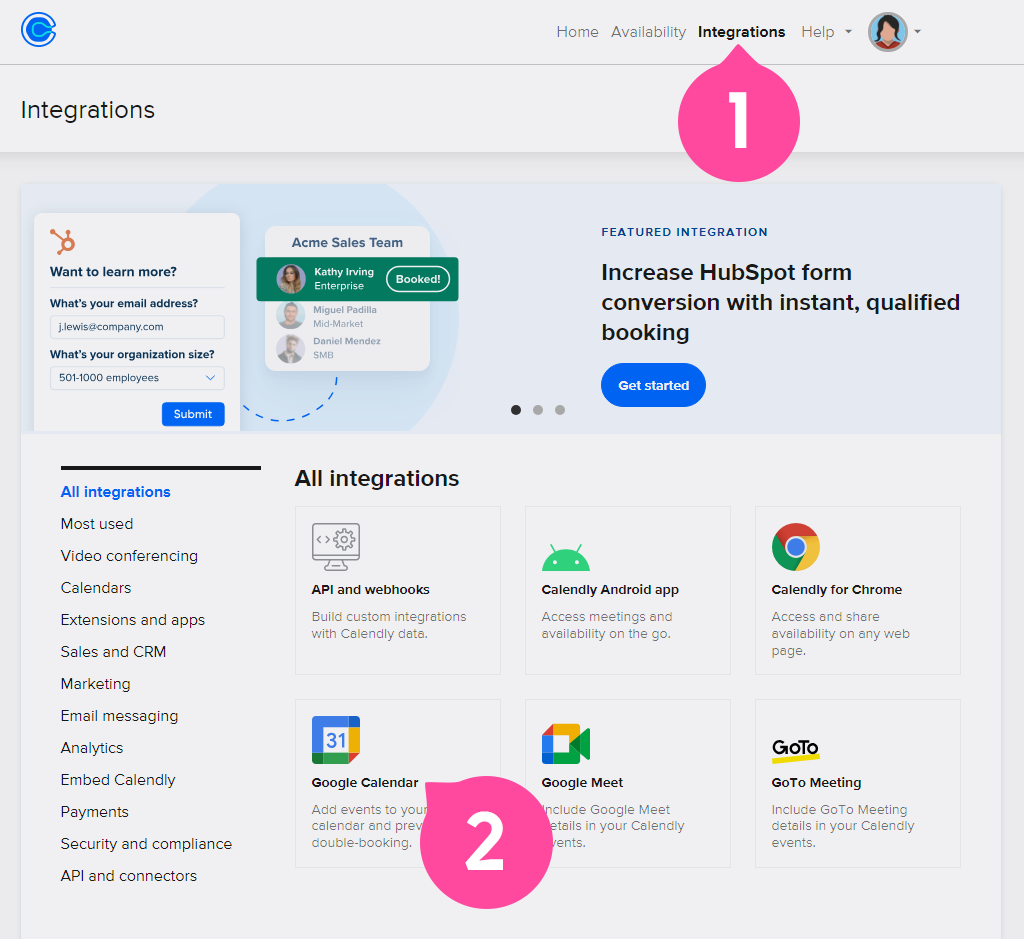Click the Calendly Android app icon

tap(566, 557)
